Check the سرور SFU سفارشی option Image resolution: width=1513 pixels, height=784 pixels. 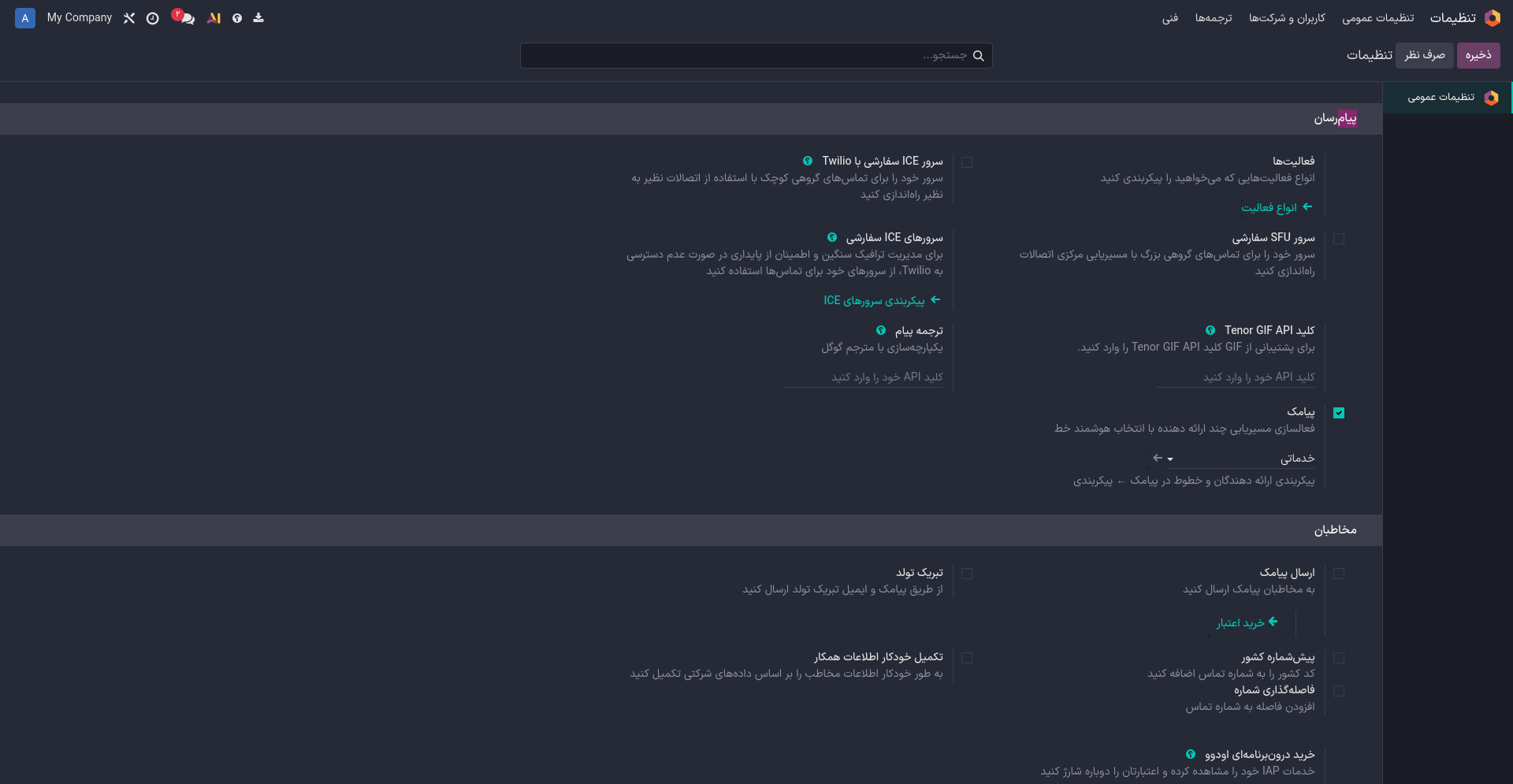pyautogui.click(x=1340, y=238)
